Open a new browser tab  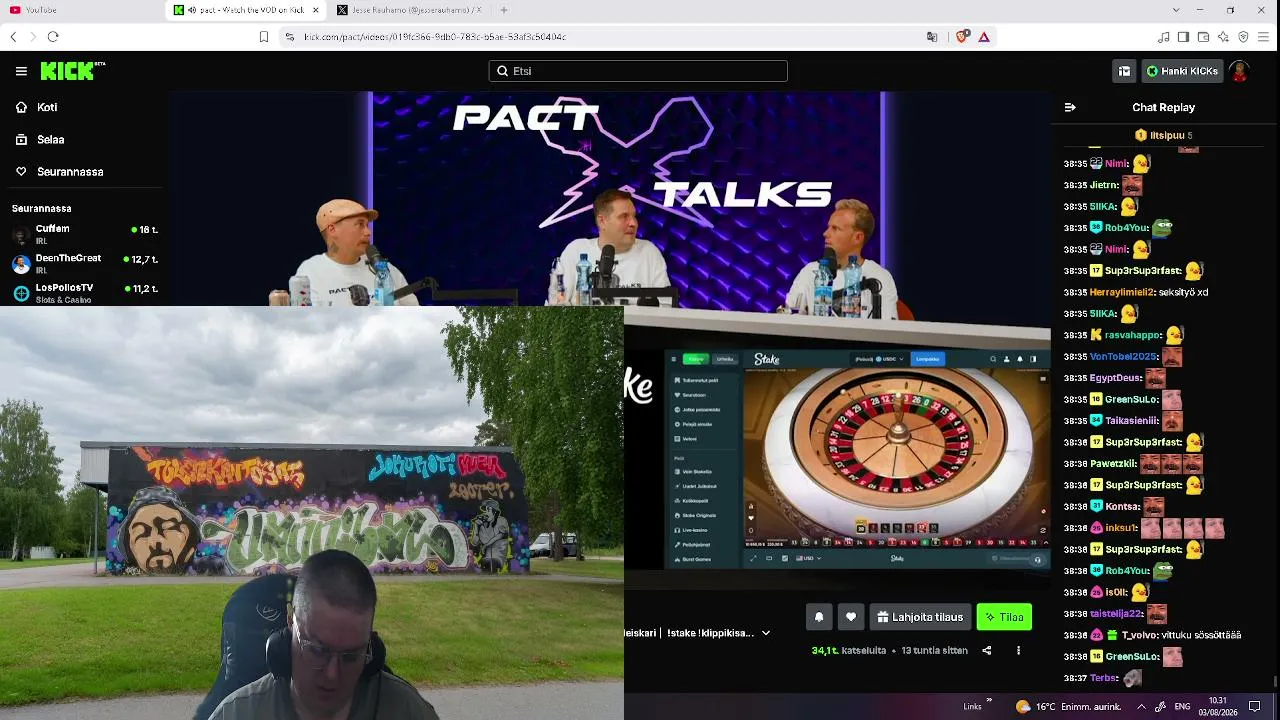(504, 10)
